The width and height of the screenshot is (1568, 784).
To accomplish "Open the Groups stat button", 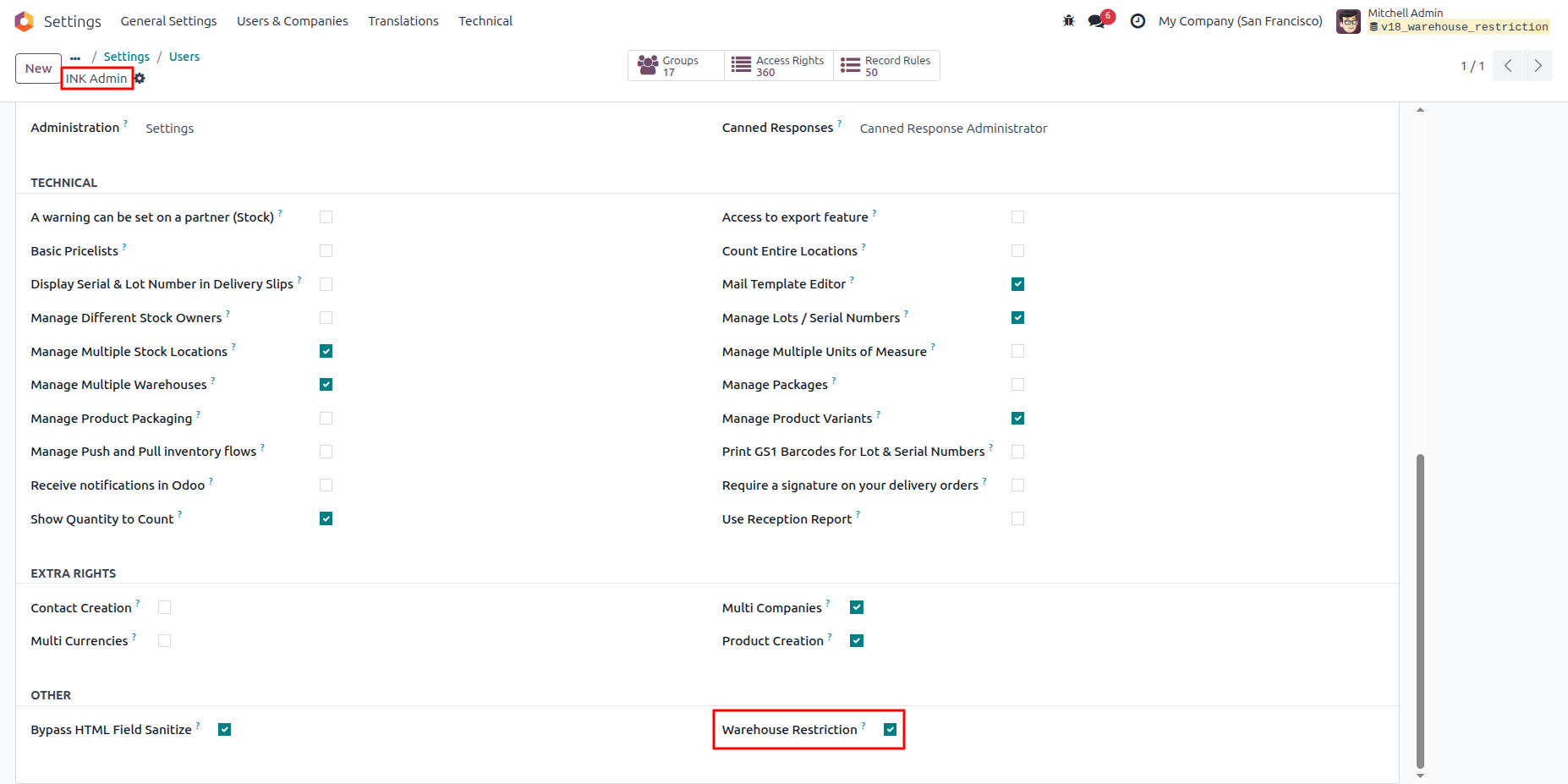I will [x=676, y=66].
